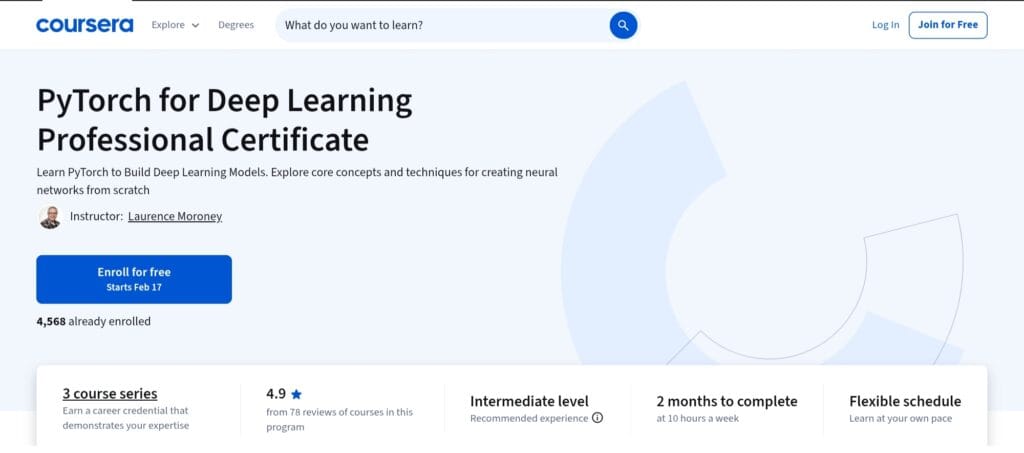Click 'from 78 reviews of courses' text
This screenshot has width=1024, height=453.
[340, 420]
